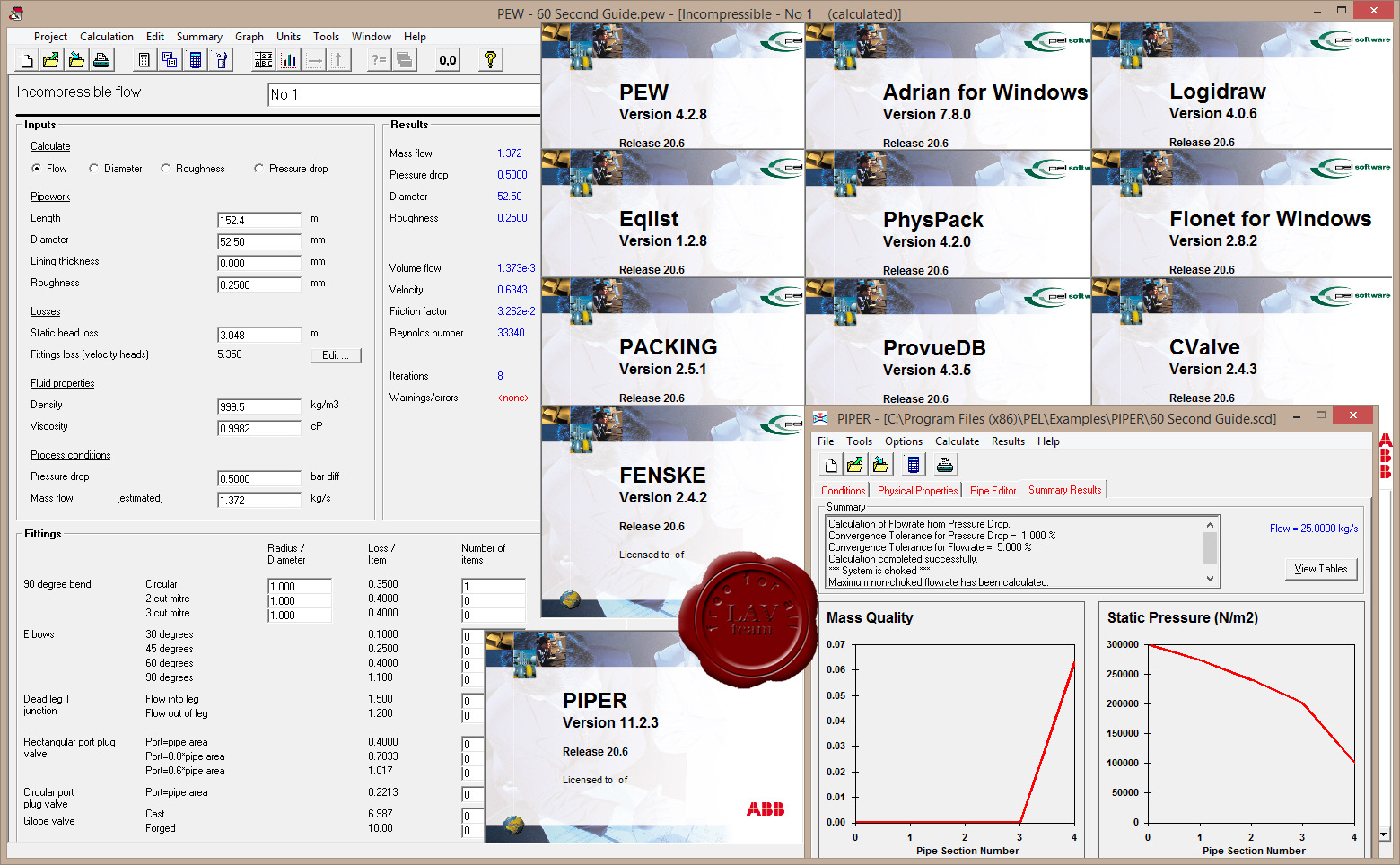The image size is (1400, 865).
Task: Click the Fluid properties underlined heading
Action: pos(62,383)
